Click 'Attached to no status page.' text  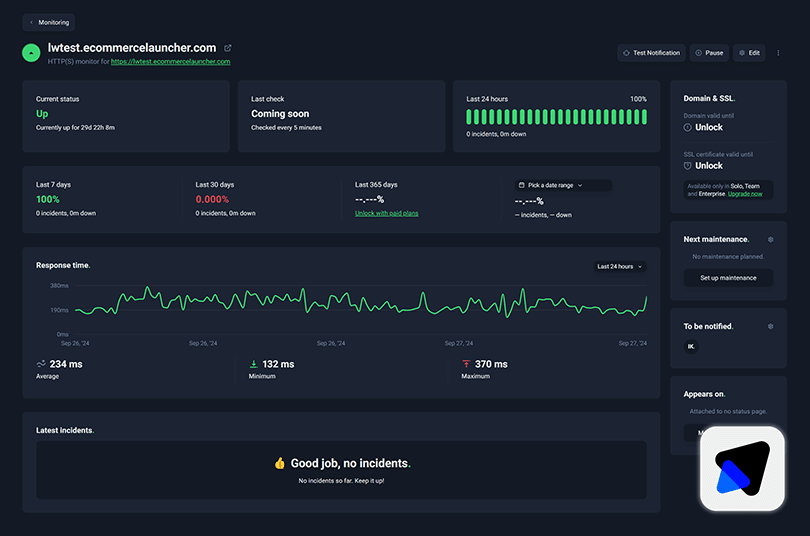728,412
